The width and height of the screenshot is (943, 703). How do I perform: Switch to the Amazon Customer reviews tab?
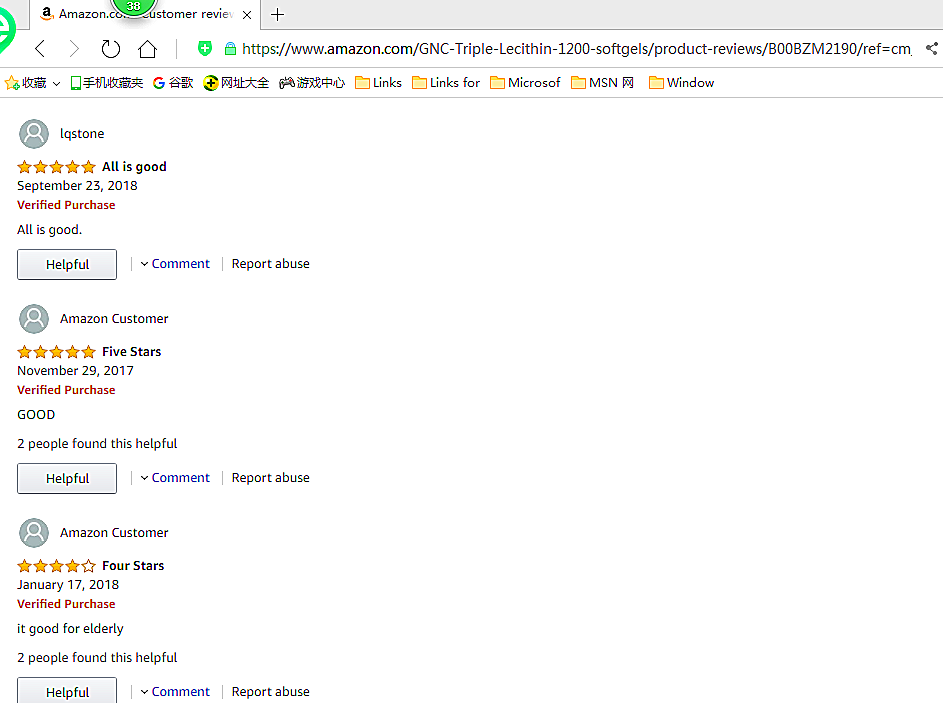pyautogui.click(x=140, y=14)
